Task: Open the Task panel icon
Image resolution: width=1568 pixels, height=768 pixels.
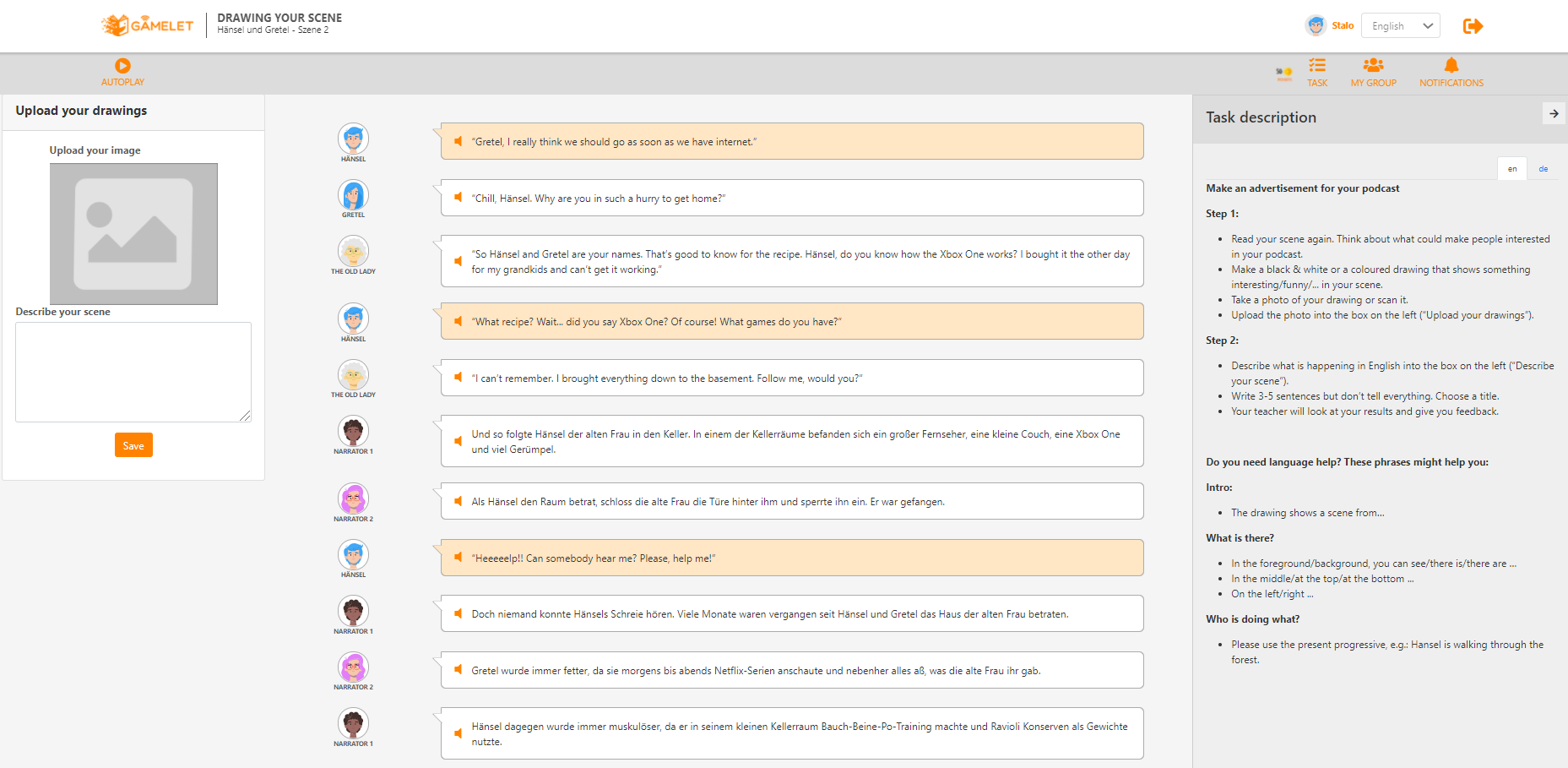Action: pyautogui.click(x=1317, y=72)
